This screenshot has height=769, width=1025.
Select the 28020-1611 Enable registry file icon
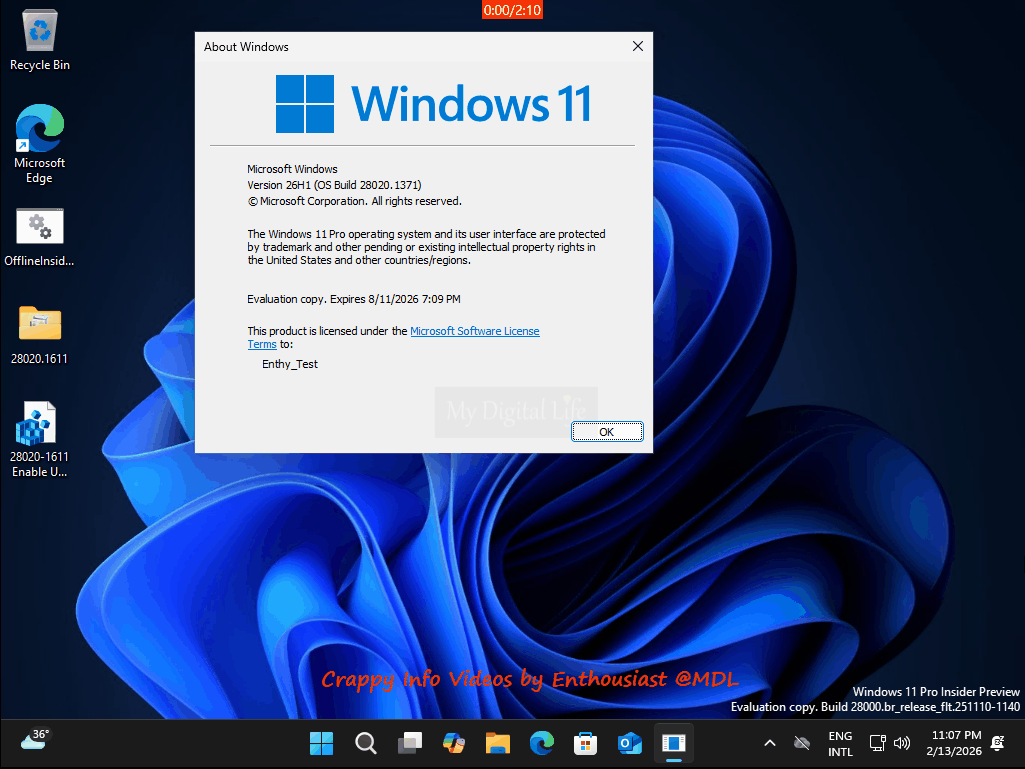(x=40, y=438)
